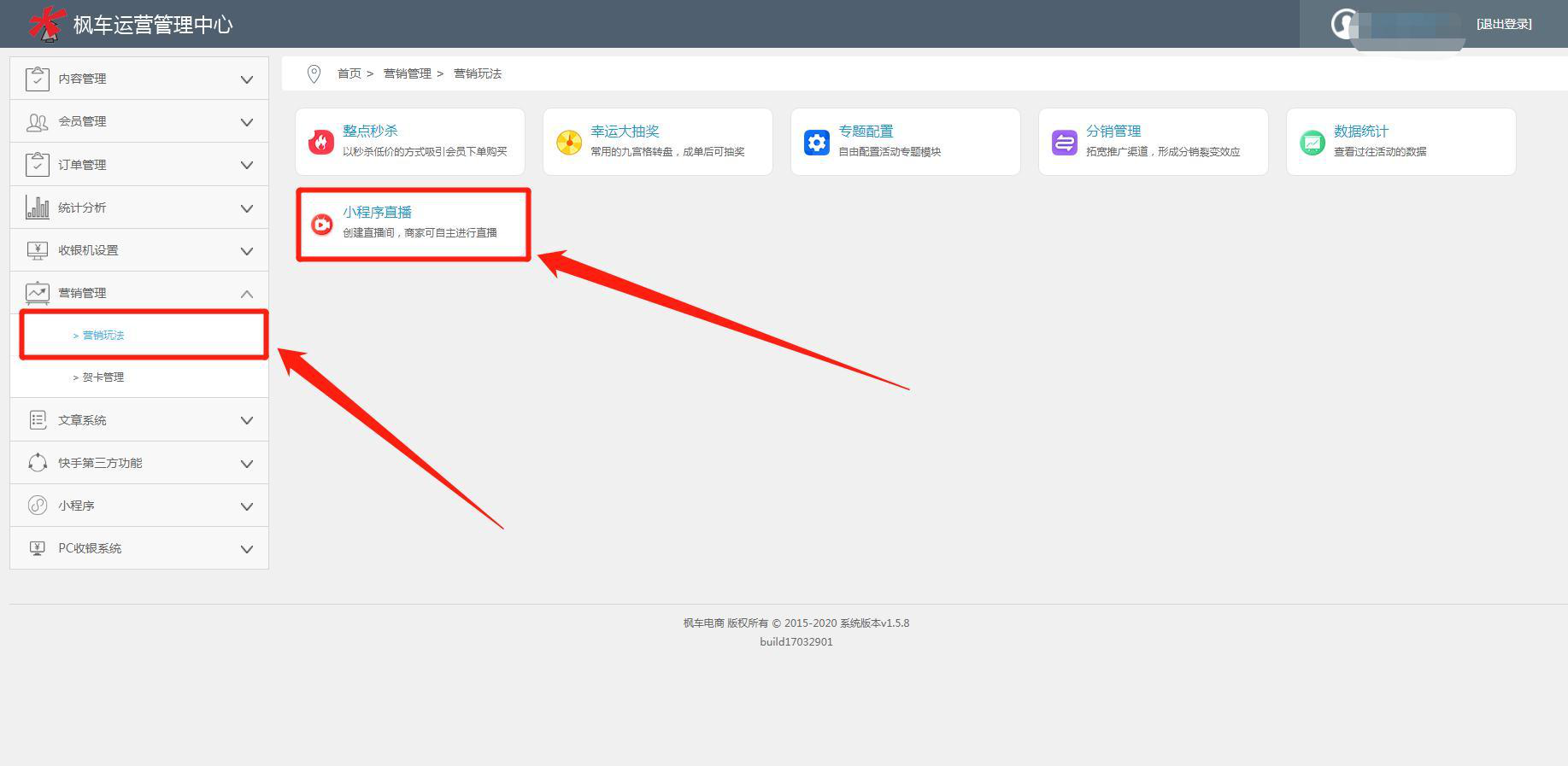Screen dimensions: 1568x766
Task: Open the 专题配置 title link
Action: (x=866, y=131)
